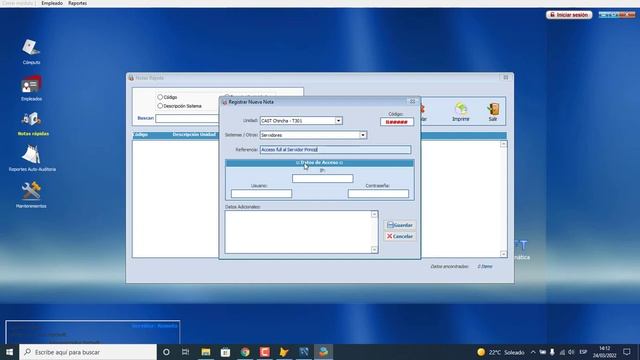
Task: Click scroll down arrow in Datos Adicionales
Action: pos(374,250)
